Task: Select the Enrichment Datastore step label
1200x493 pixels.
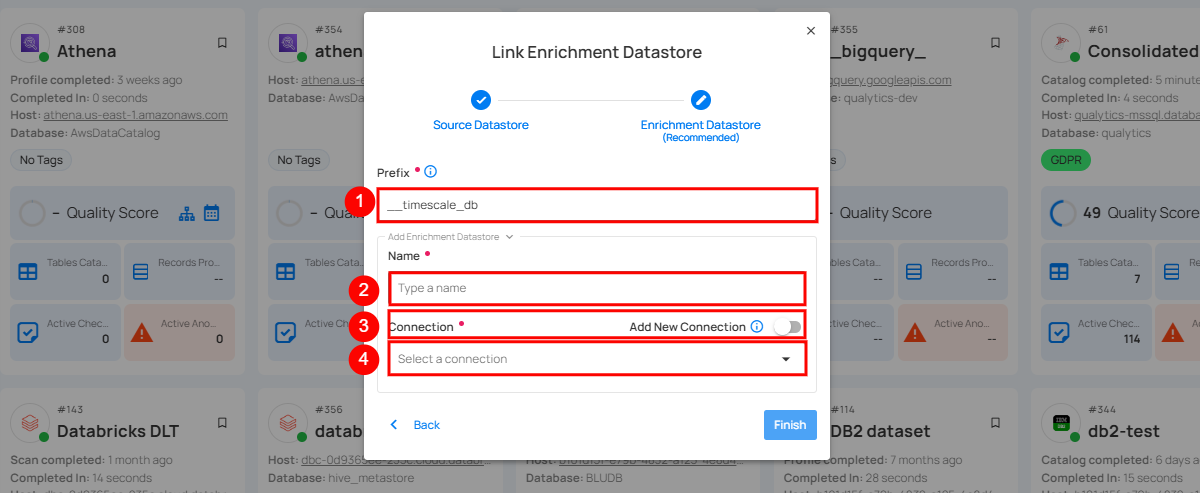Action: pos(700,125)
